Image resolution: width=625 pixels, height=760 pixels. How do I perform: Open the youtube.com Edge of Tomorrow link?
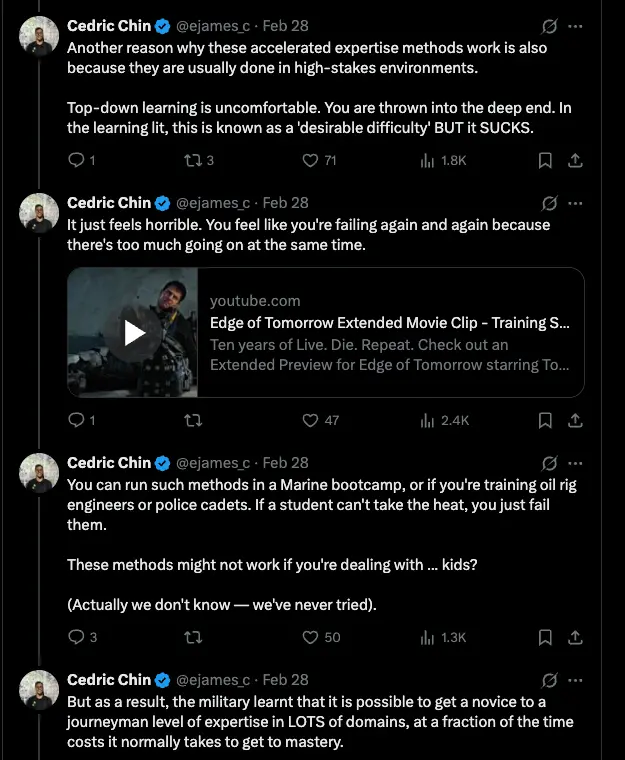(390, 322)
